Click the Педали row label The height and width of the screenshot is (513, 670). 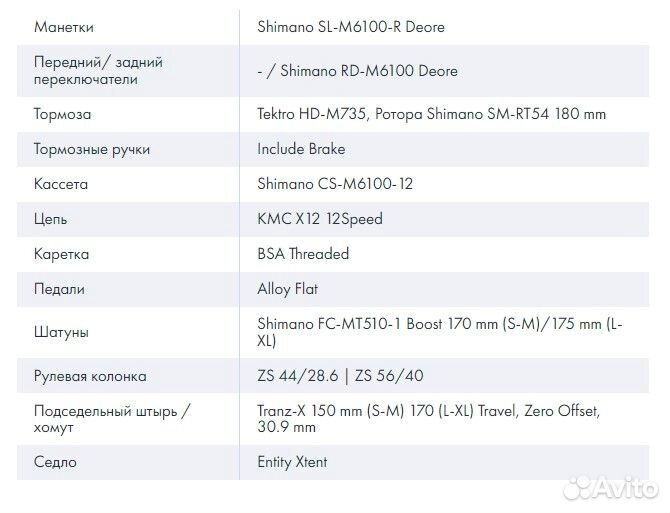pos(59,289)
